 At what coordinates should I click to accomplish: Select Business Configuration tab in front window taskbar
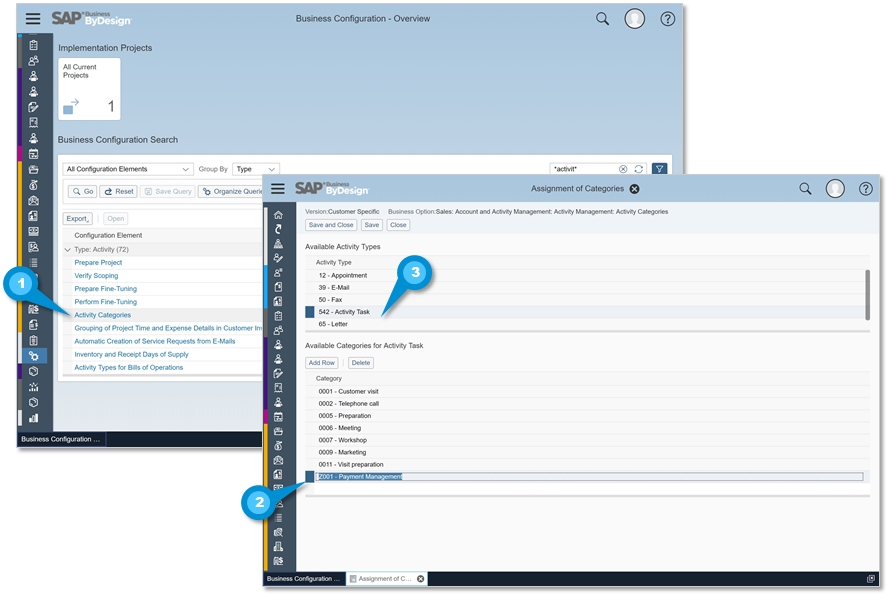coord(303,579)
